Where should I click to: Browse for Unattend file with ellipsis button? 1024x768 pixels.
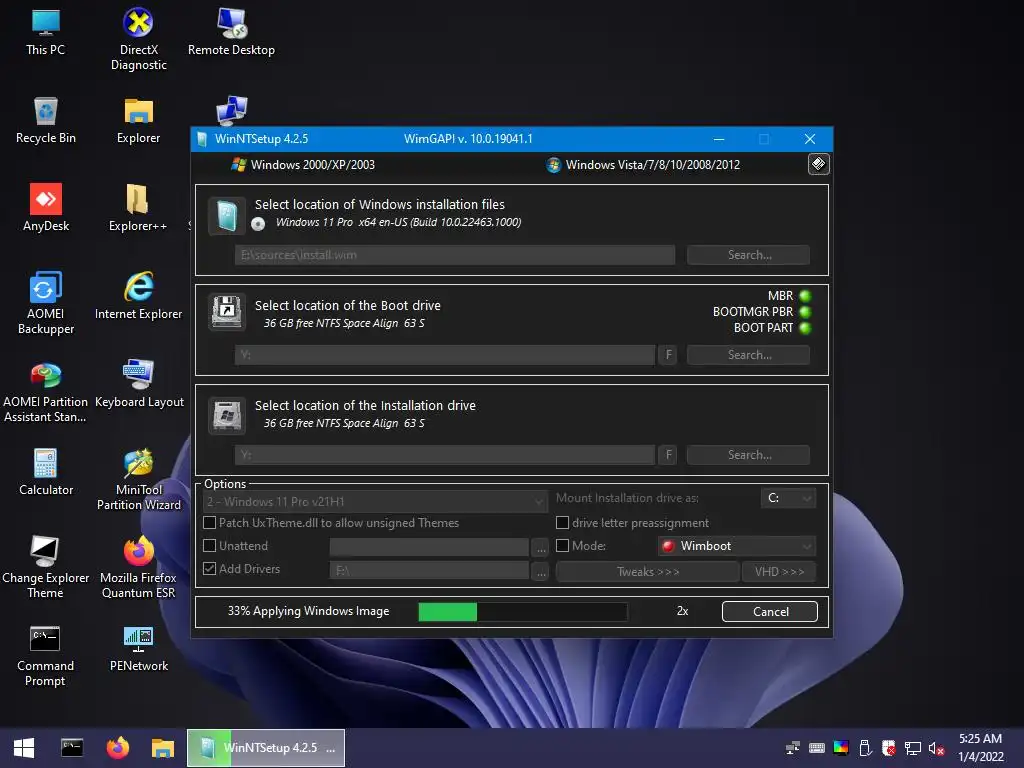pos(541,547)
